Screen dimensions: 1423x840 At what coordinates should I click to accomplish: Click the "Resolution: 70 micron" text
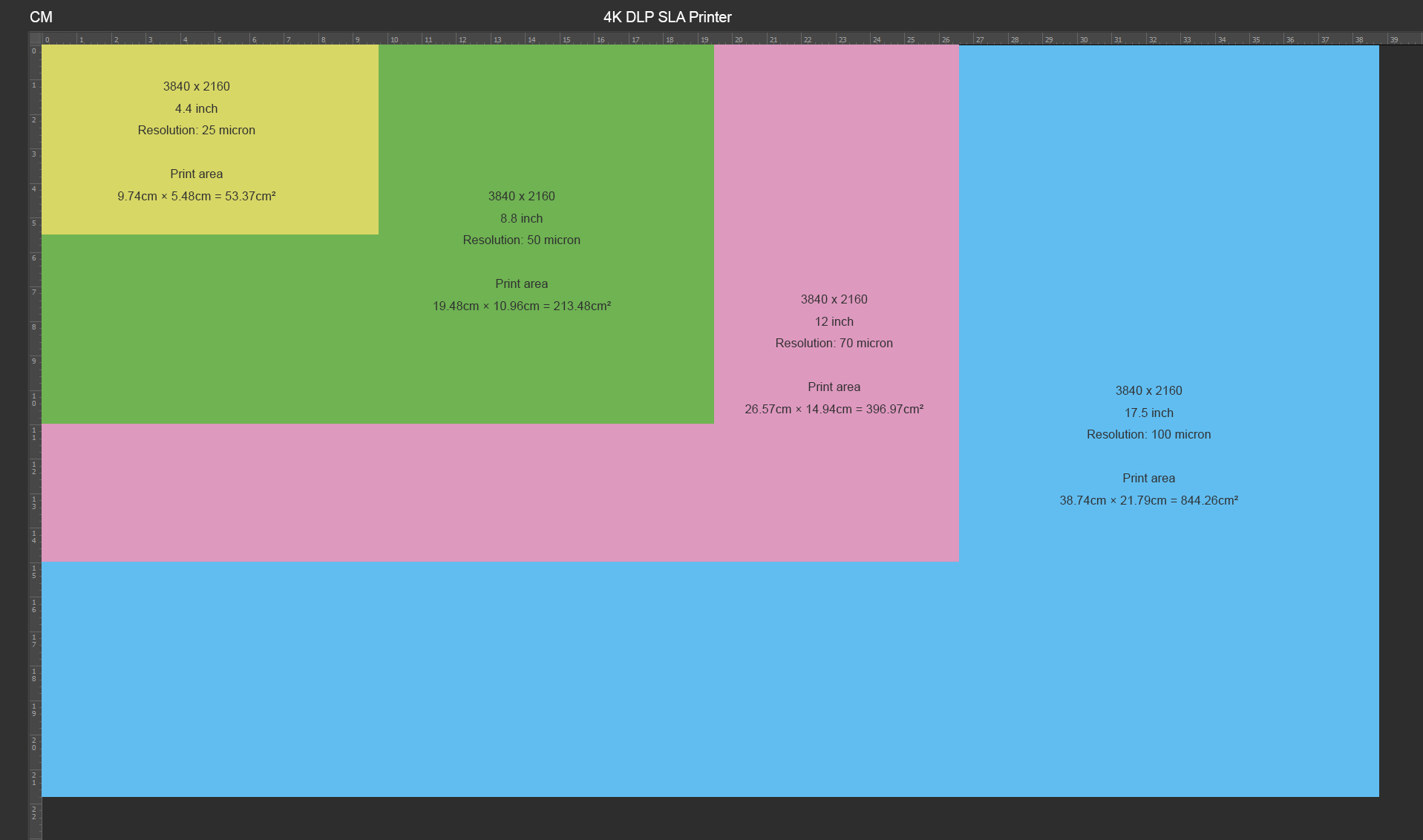[834, 343]
